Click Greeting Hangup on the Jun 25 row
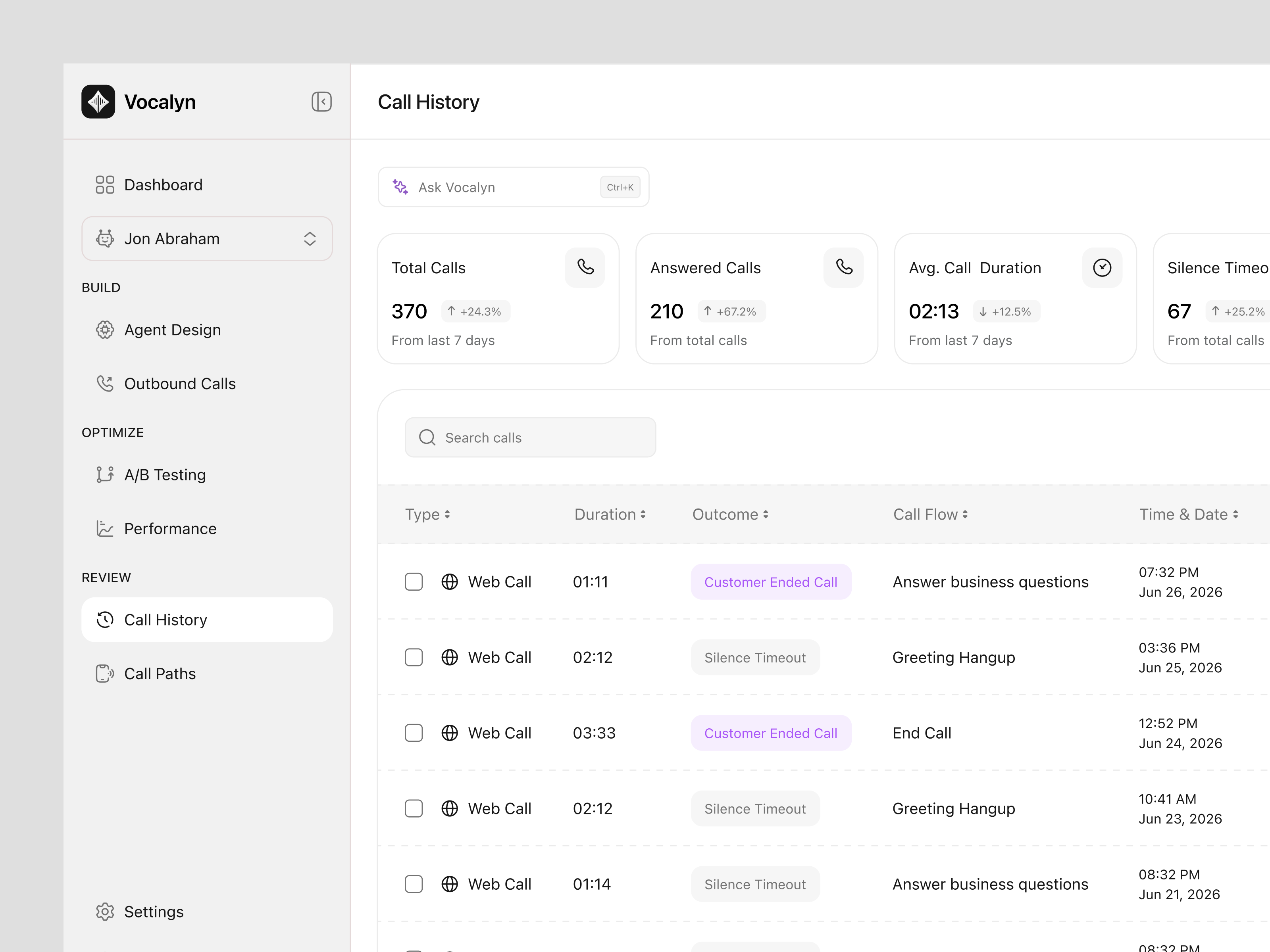1270x952 pixels. click(x=954, y=658)
